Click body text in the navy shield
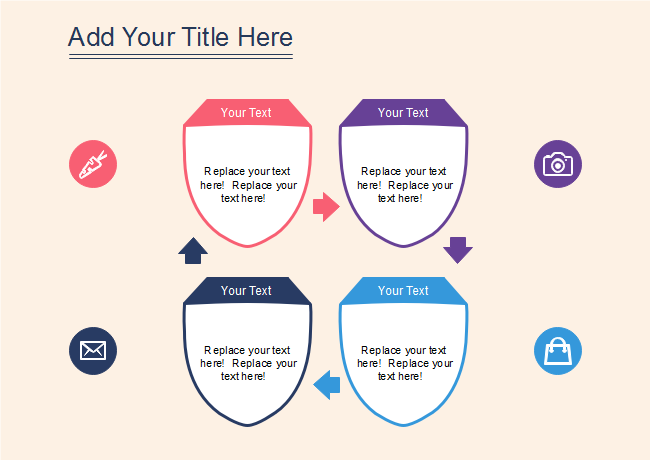This screenshot has height=460, width=650. [248, 363]
